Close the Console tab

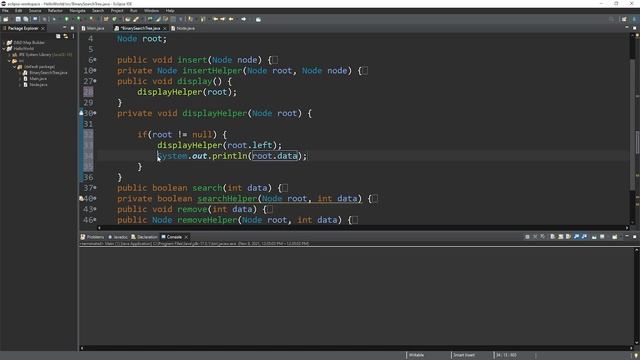(186, 237)
